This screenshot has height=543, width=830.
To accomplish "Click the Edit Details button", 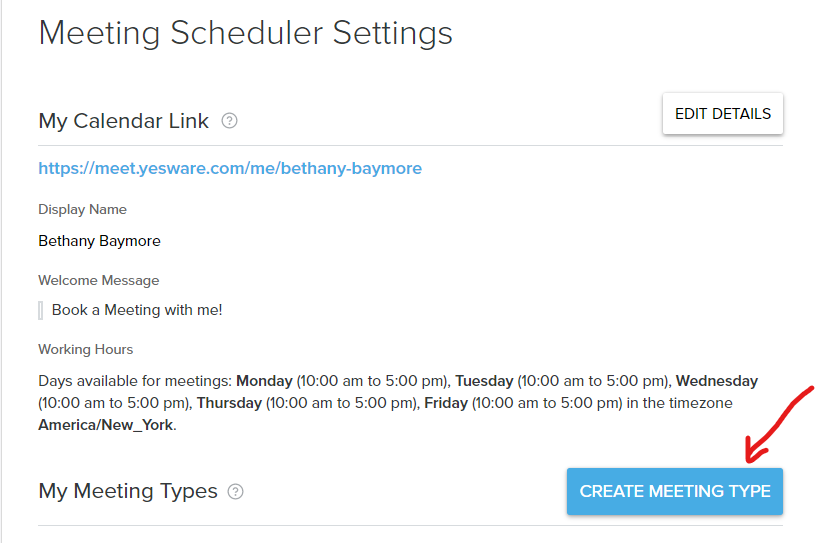I will pos(723,114).
